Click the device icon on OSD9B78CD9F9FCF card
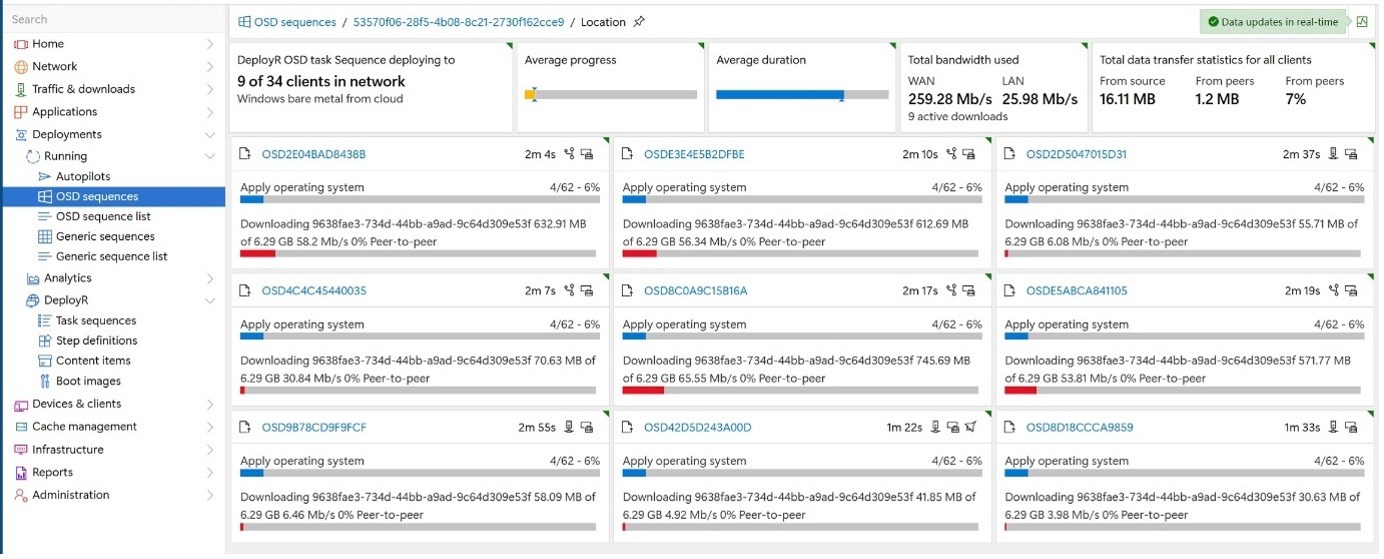This screenshot has height=559, width=1384. [x=569, y=427]
